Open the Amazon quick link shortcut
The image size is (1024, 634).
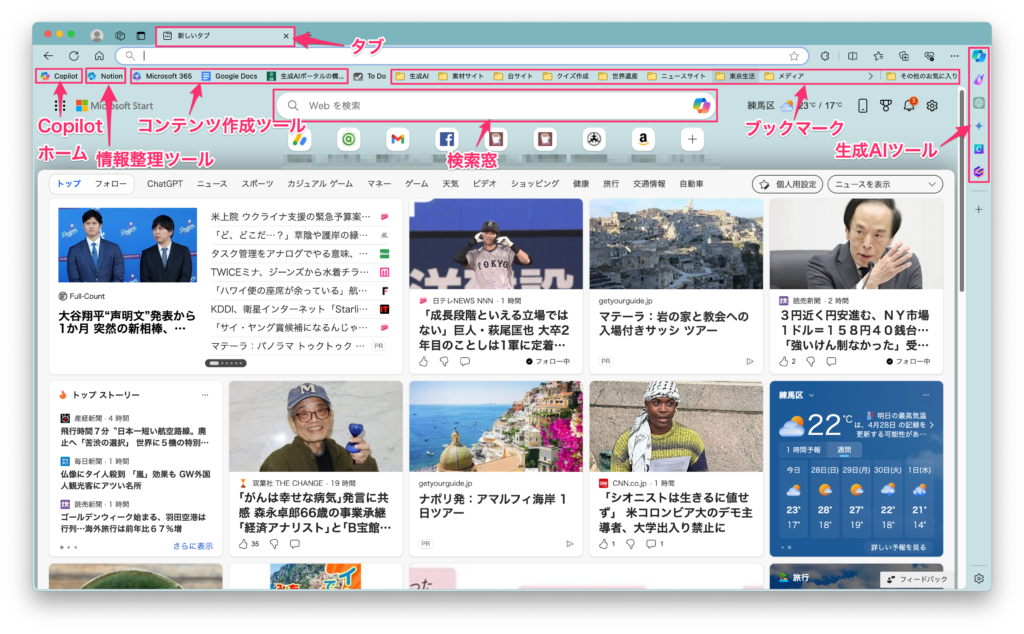(x=642, y=140)
